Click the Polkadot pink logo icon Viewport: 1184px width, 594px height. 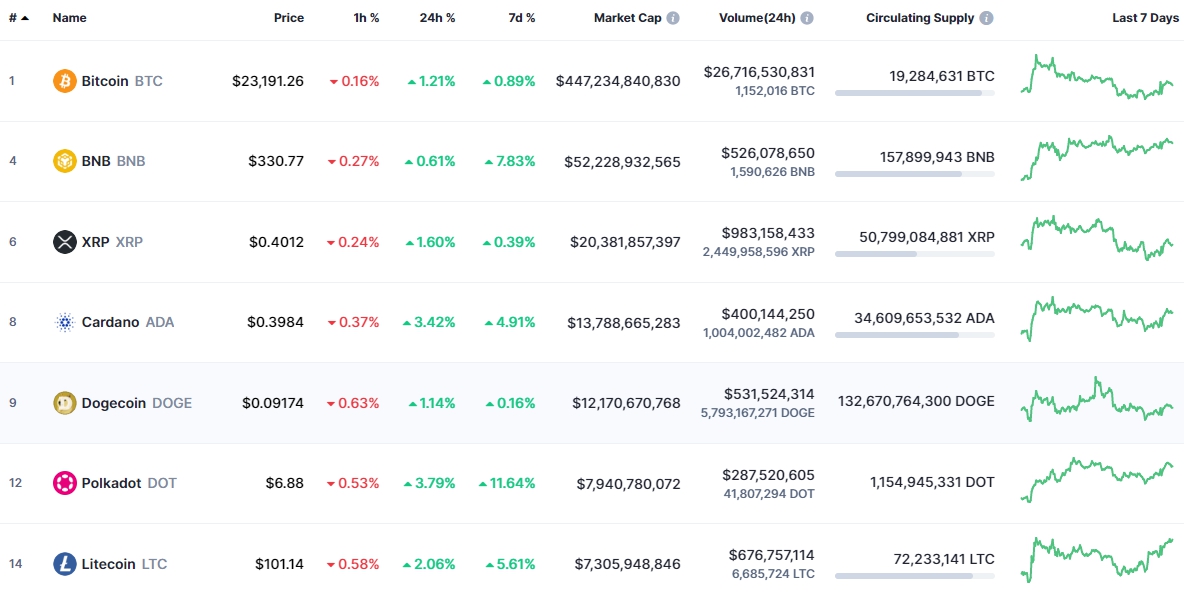[x=65, y=483]
